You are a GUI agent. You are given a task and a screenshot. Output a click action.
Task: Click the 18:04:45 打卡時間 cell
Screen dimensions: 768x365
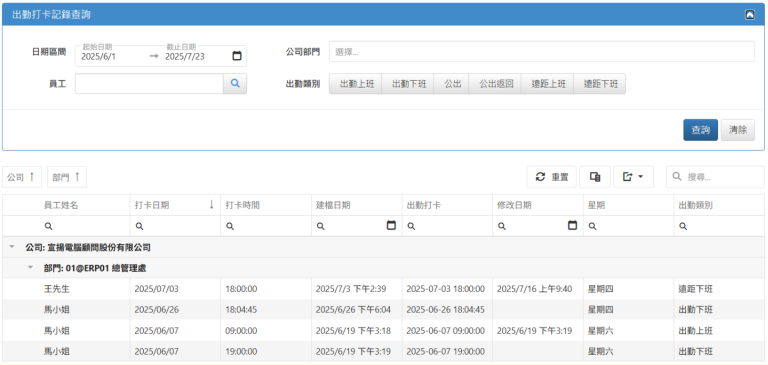[266, 310]
